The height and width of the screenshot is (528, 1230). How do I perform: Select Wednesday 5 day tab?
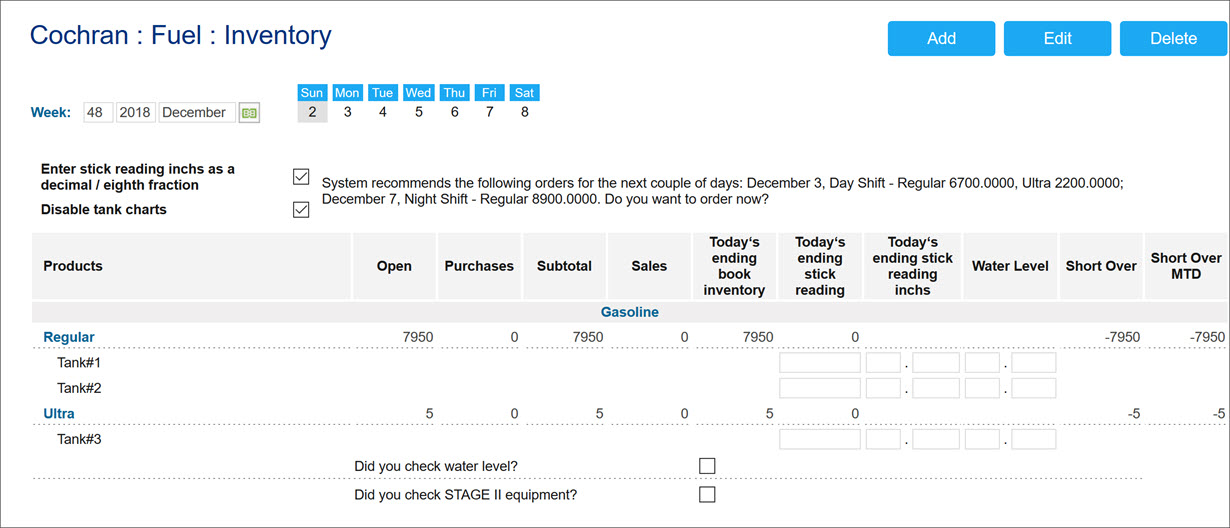[418, 112]
